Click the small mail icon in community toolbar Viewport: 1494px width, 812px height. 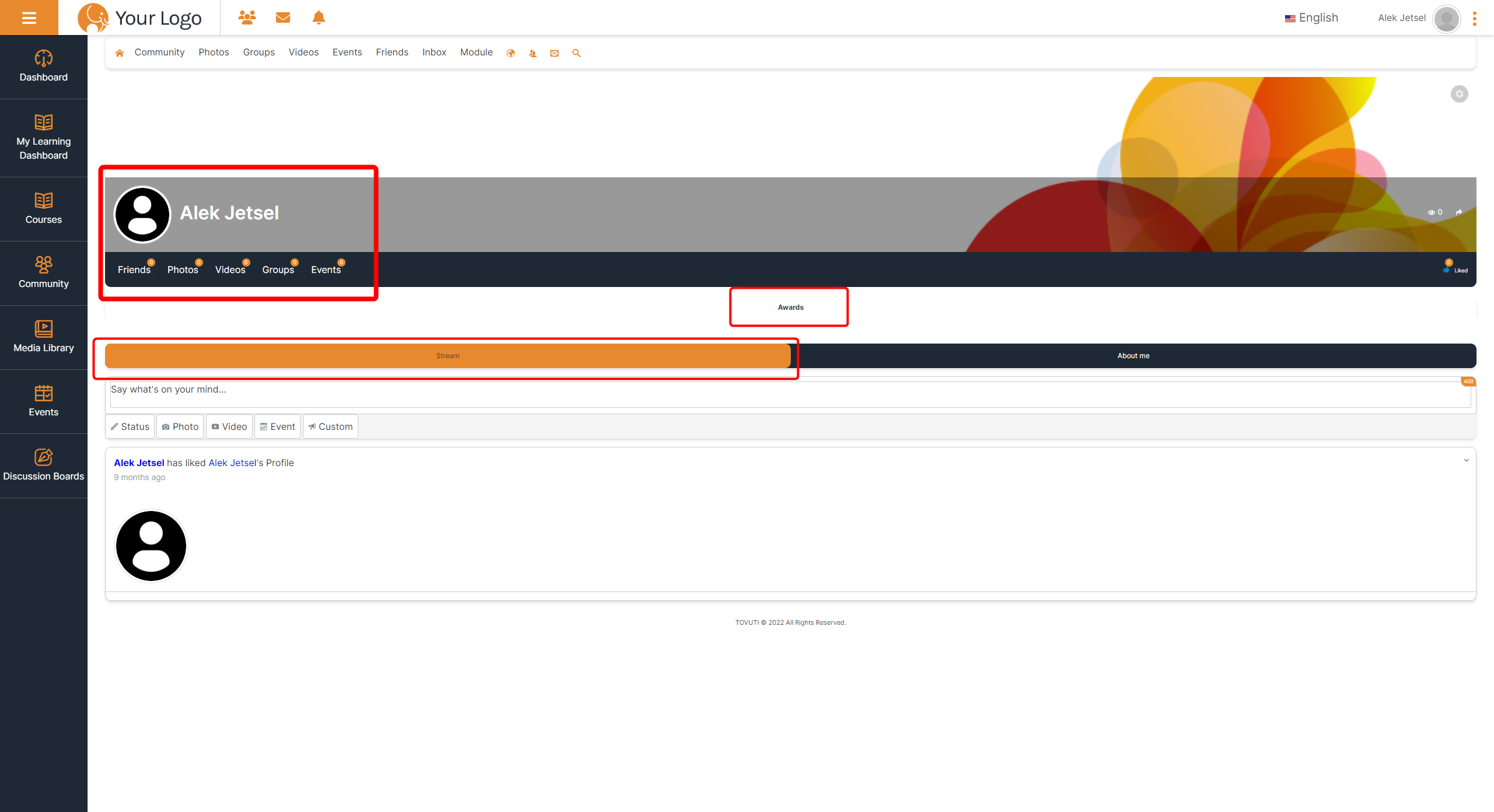[x=554, y=53]
